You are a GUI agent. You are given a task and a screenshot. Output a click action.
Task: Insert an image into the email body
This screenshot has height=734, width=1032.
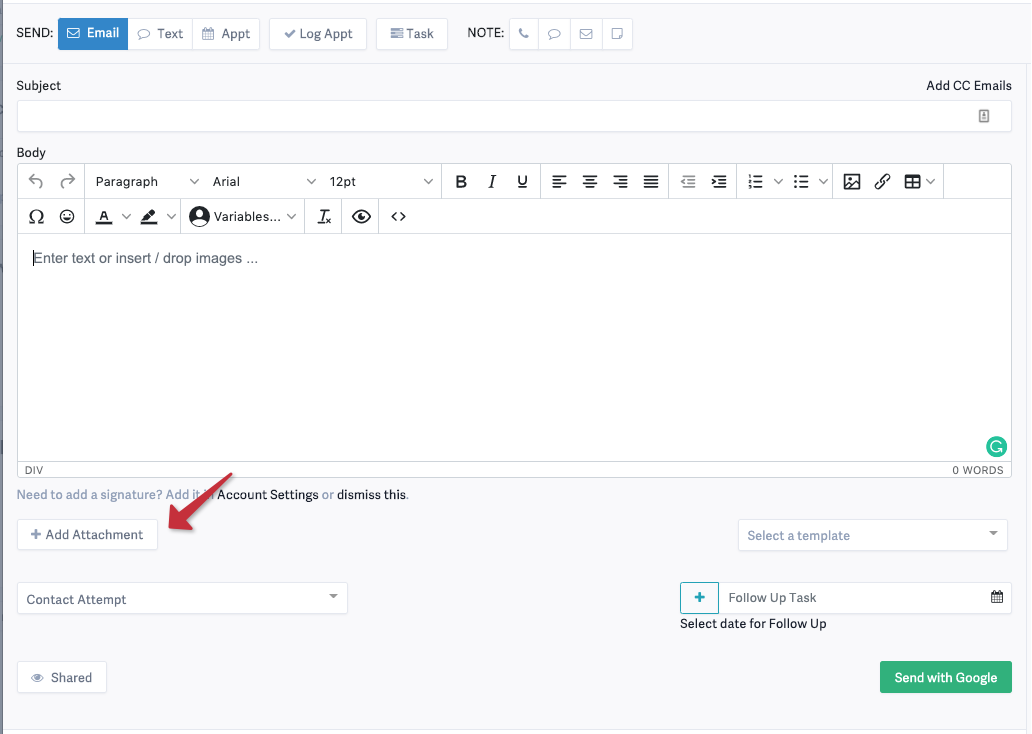point(852,181)
